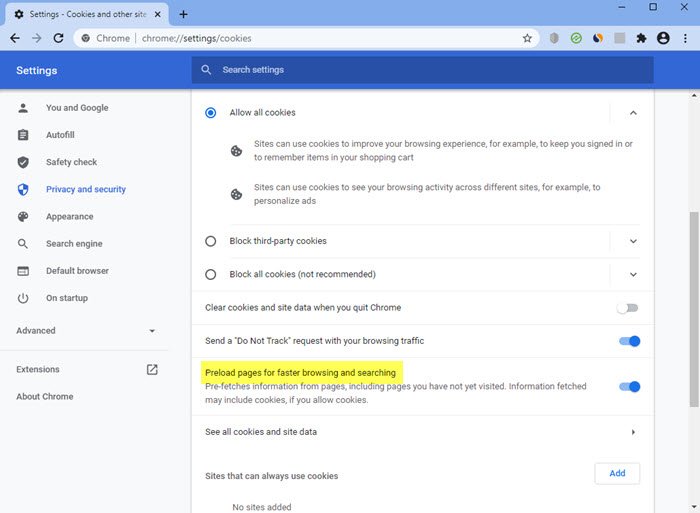Collapse the Allow all cookies details chevron
The height and width of the screenshot is (513, 700).
tap(633, 113)
